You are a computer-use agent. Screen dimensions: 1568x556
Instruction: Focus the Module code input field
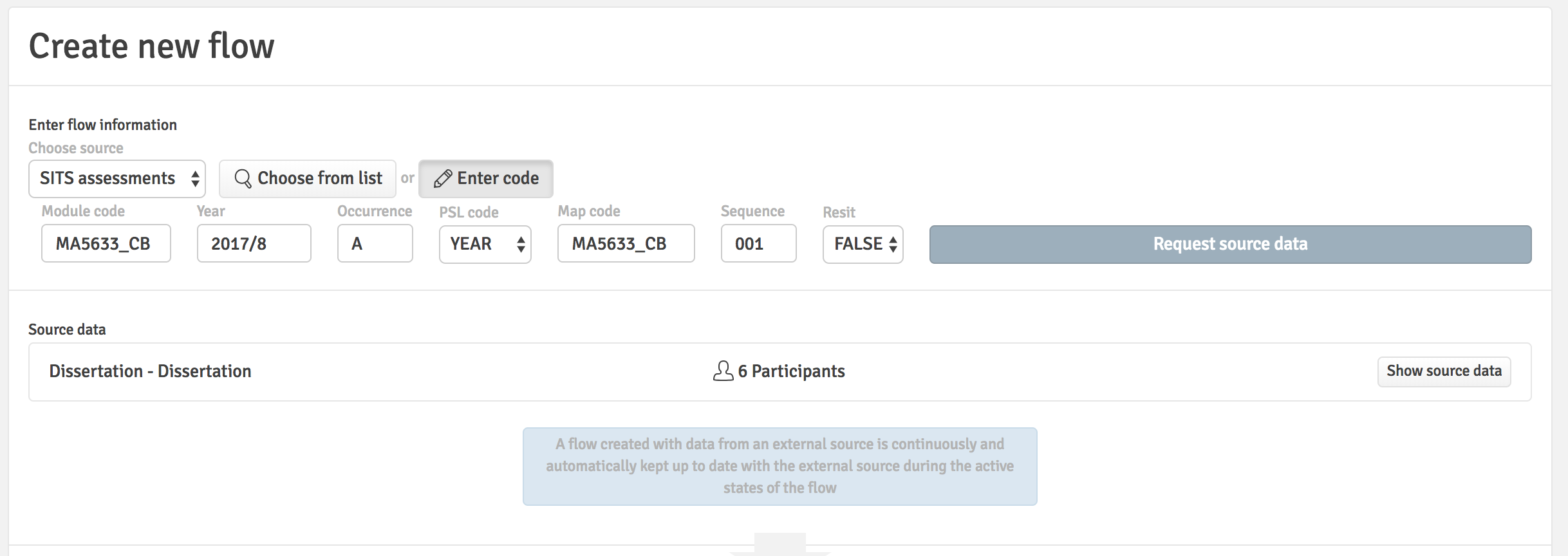click(x=106, y=243)
